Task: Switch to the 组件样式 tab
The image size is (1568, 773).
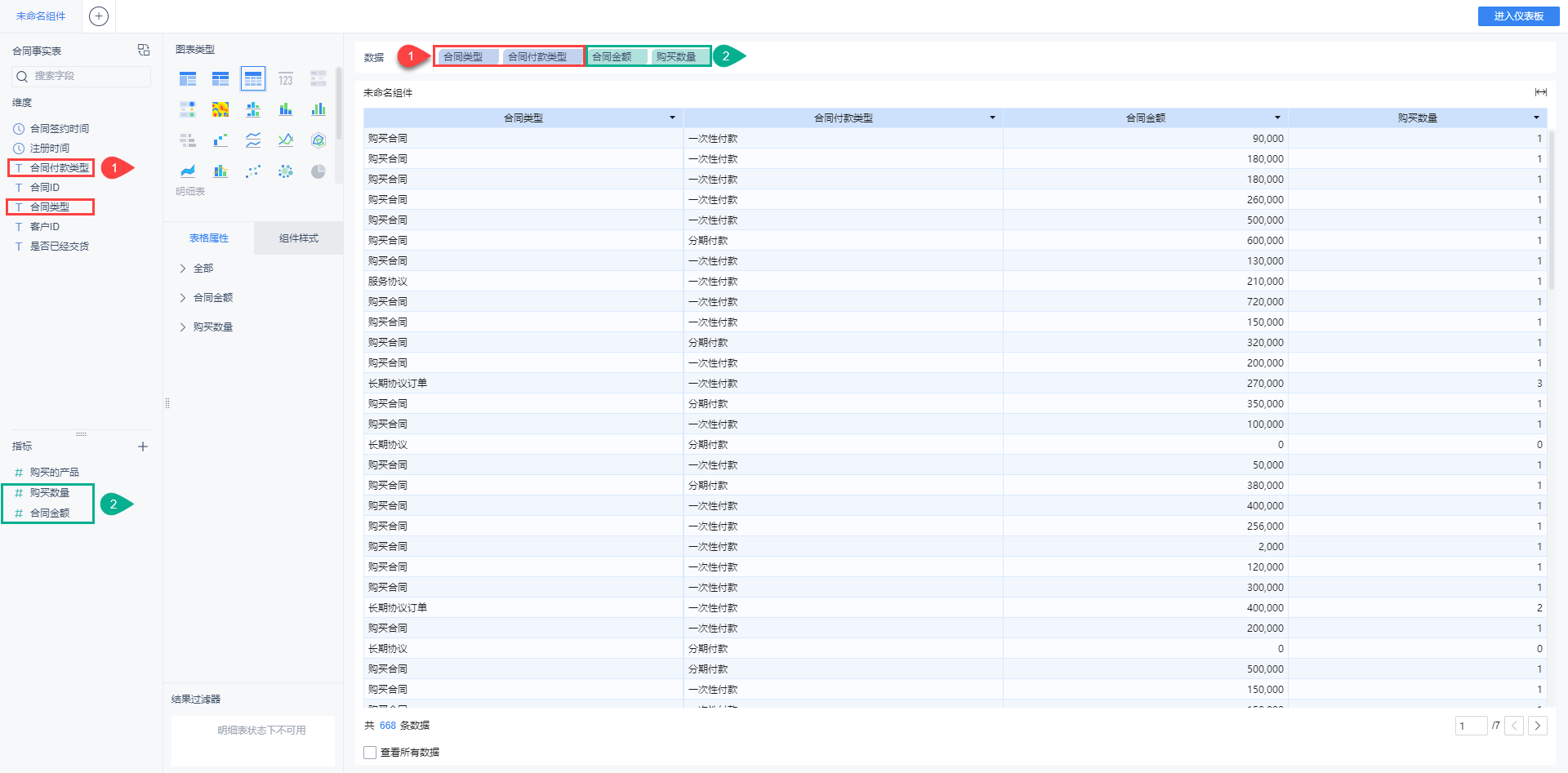Action: tap(298, 238)
